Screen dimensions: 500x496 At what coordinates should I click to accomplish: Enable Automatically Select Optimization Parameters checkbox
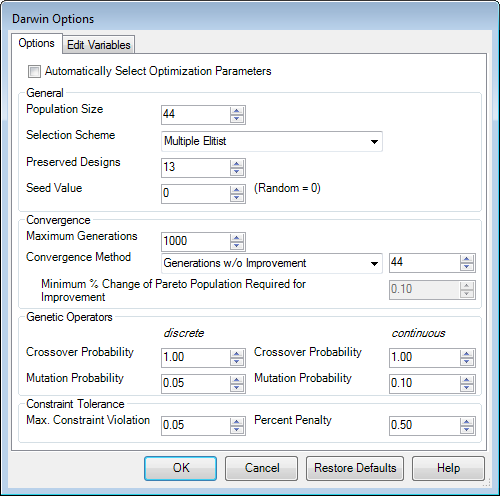34,71
